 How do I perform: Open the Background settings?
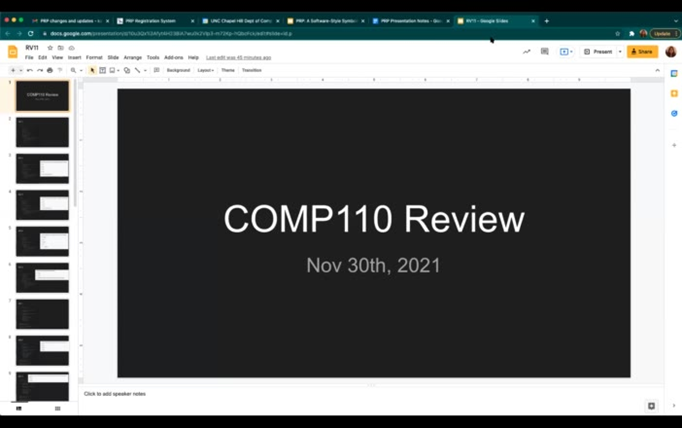178,70
